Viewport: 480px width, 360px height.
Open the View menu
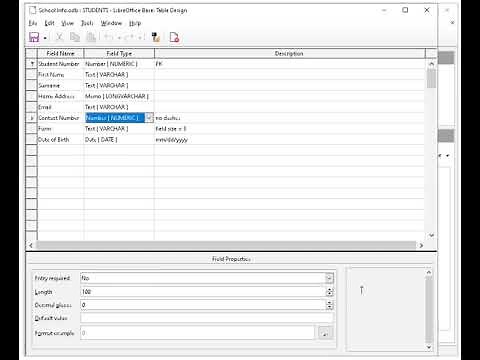(x=68, y=23)
